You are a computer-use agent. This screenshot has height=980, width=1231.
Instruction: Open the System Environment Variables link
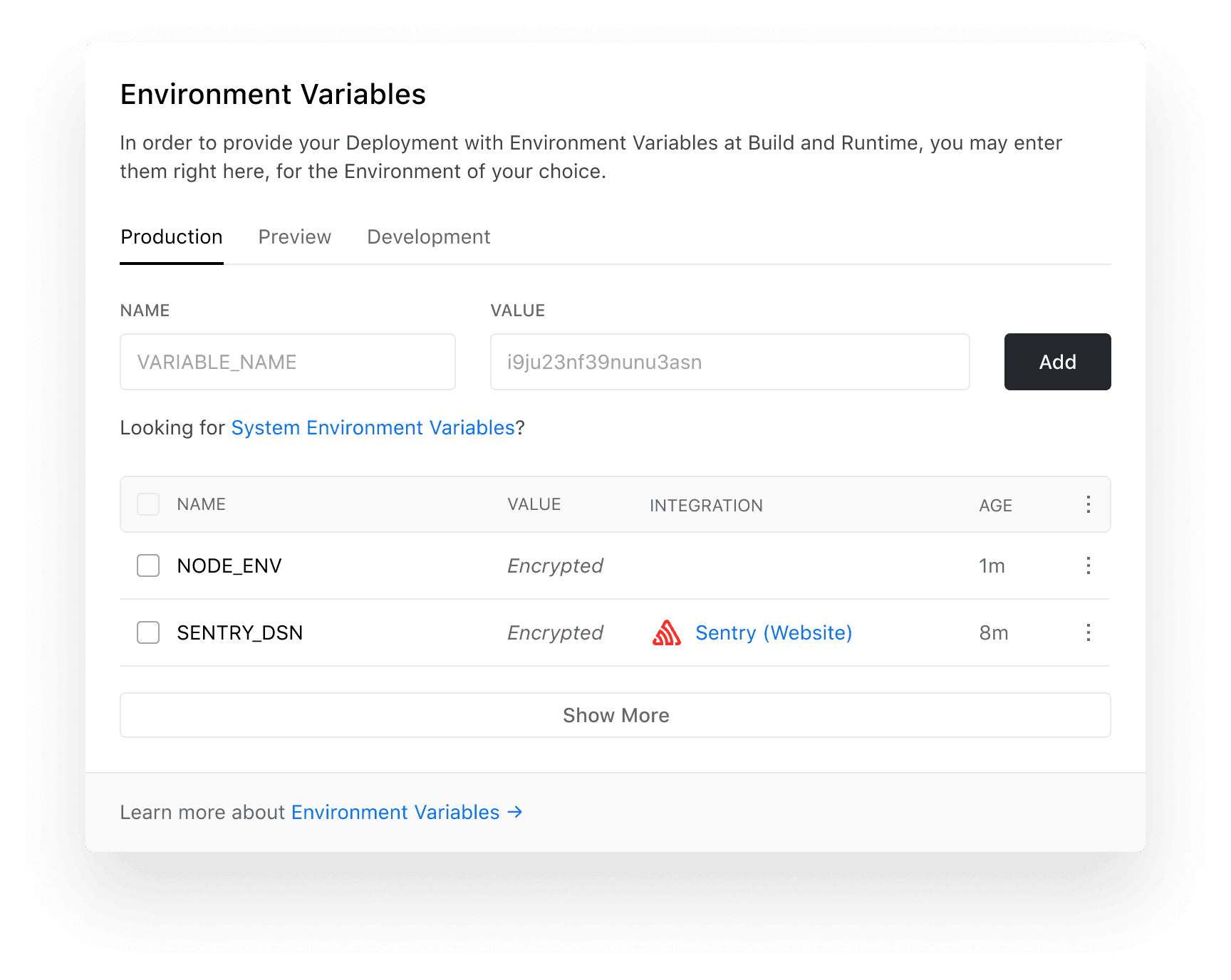coord(373,427)
